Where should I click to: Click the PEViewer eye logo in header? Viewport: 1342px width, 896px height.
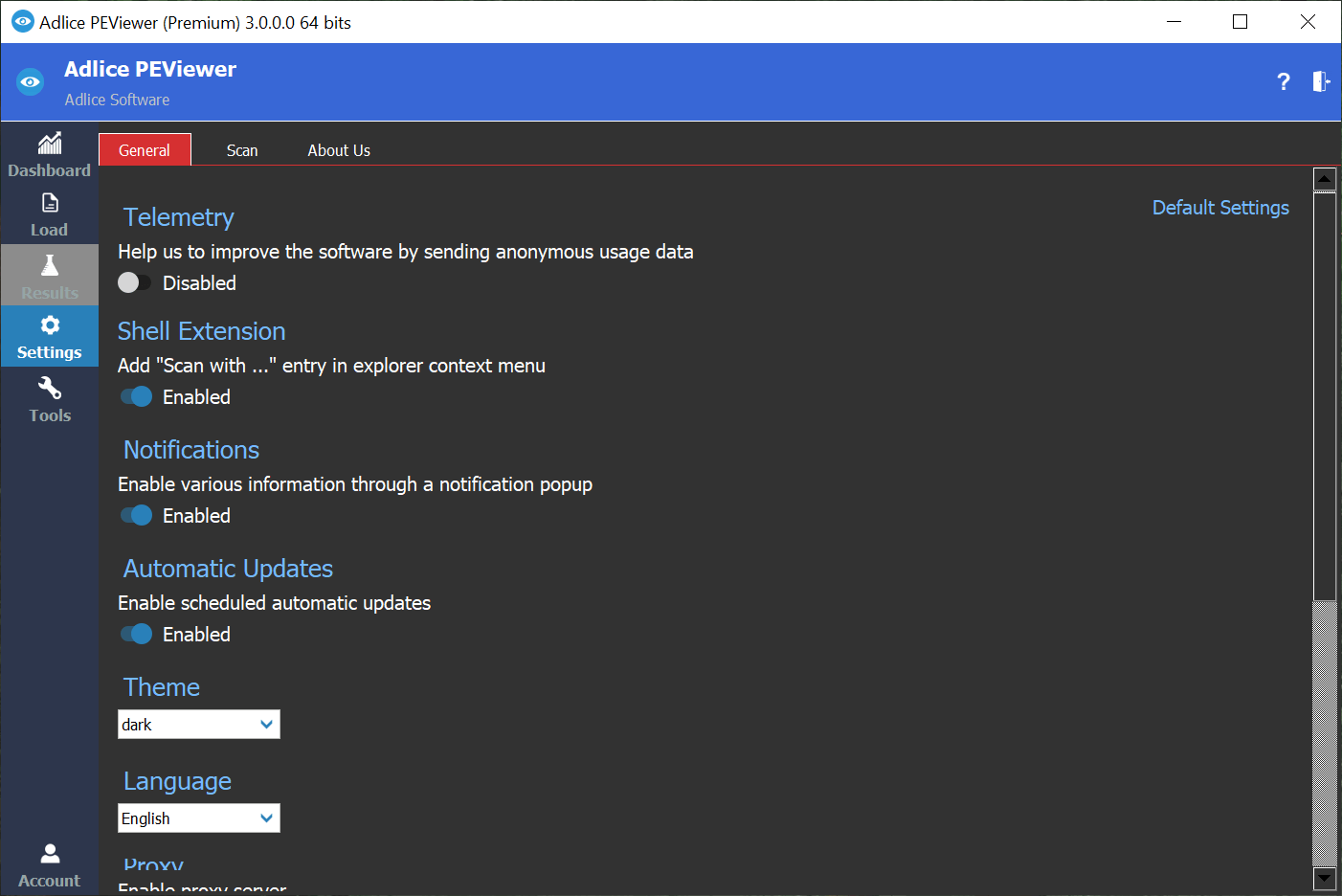(x=31, y=82)
